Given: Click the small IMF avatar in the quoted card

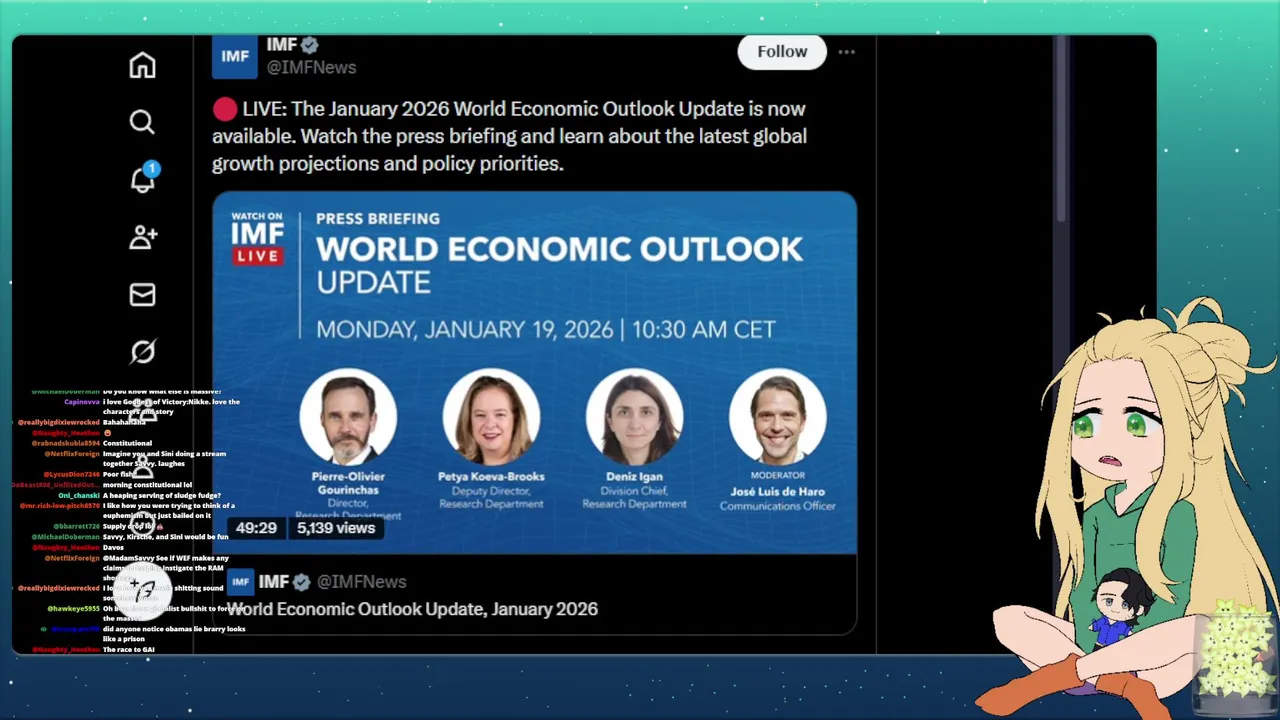Looking at the screenshot, I should pyautogui.click(x=240, y=582).
